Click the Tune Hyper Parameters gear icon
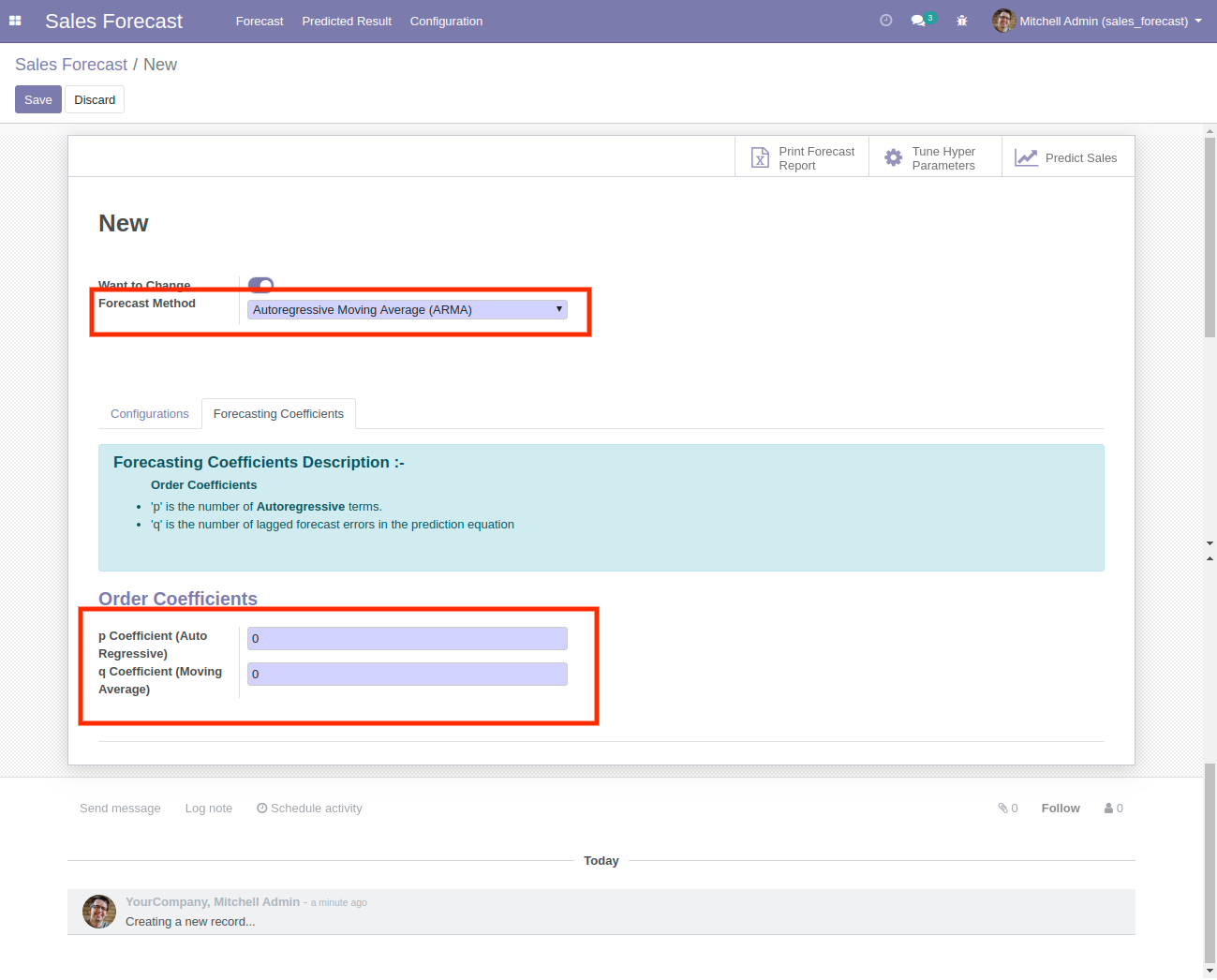The width and height of the screenshot is (1217, 980). click(x=893, y=158)
